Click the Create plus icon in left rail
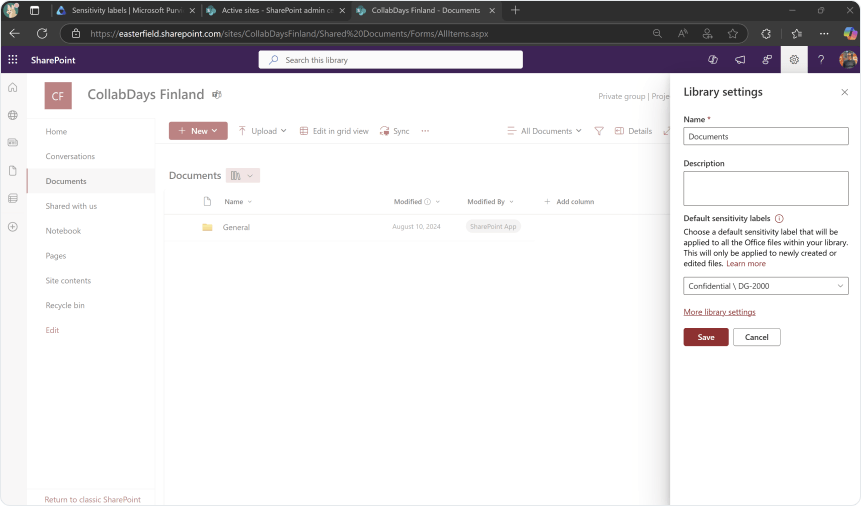 (13, 227)
